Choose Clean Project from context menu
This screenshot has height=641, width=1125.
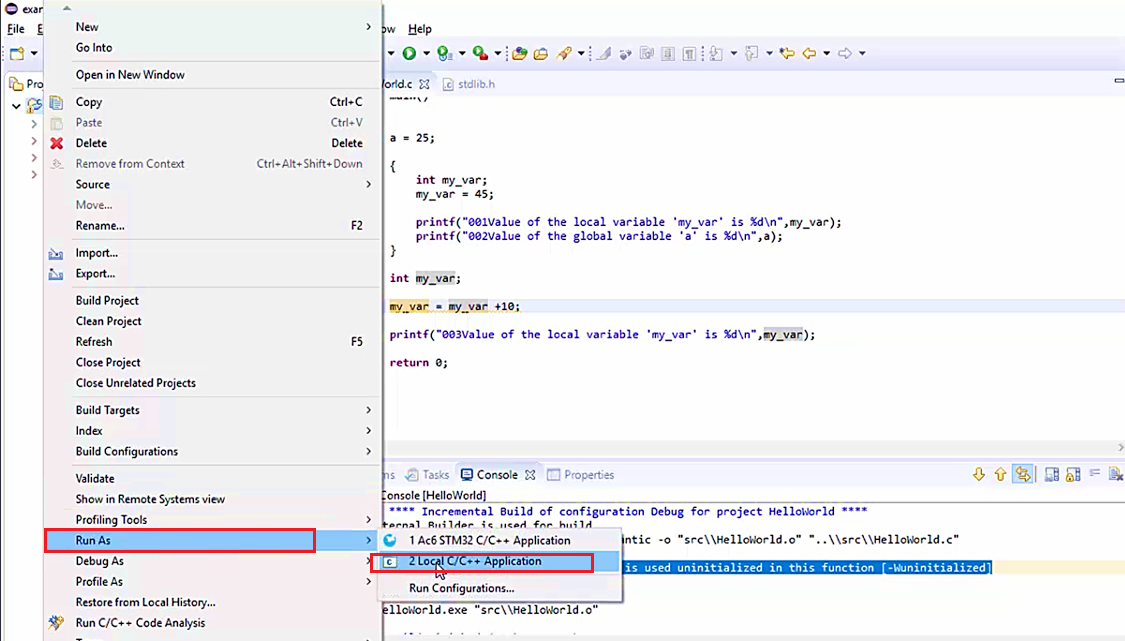(213, 322)
